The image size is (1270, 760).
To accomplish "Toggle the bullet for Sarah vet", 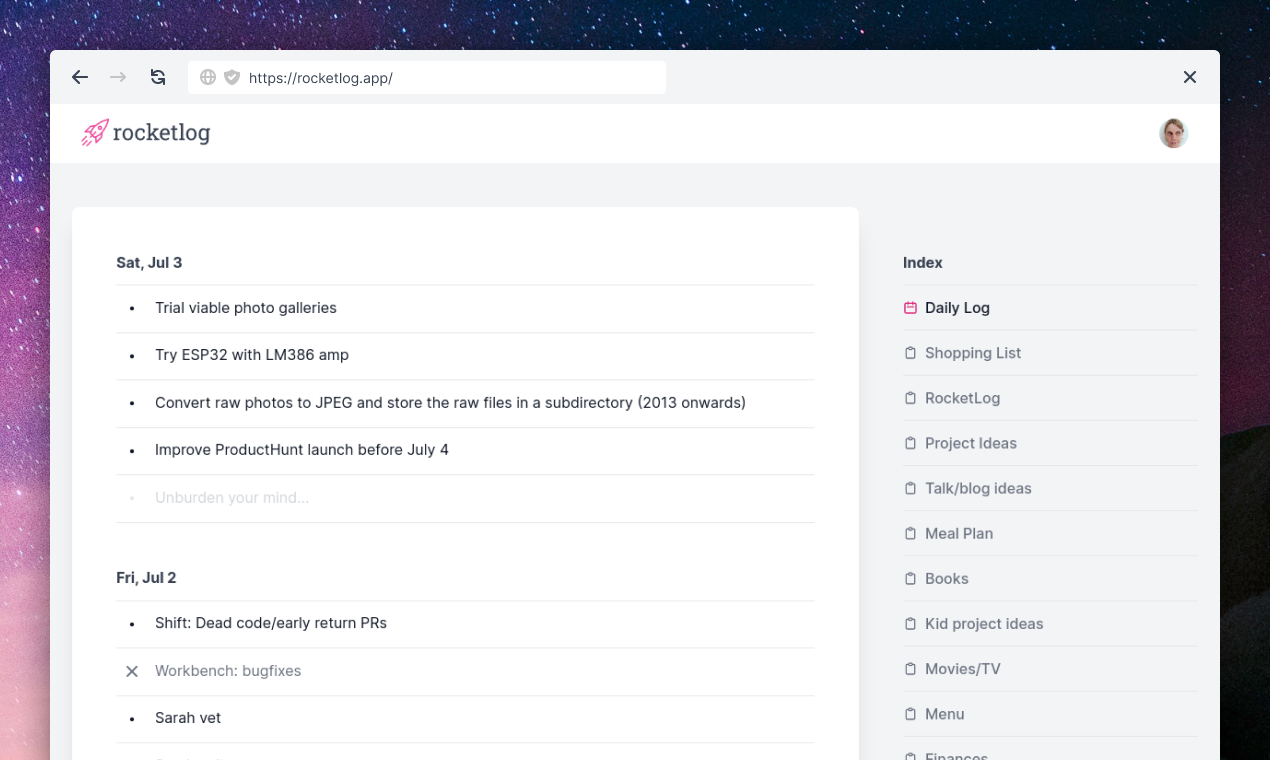I will pyautogui.click(x=132, y=718).
